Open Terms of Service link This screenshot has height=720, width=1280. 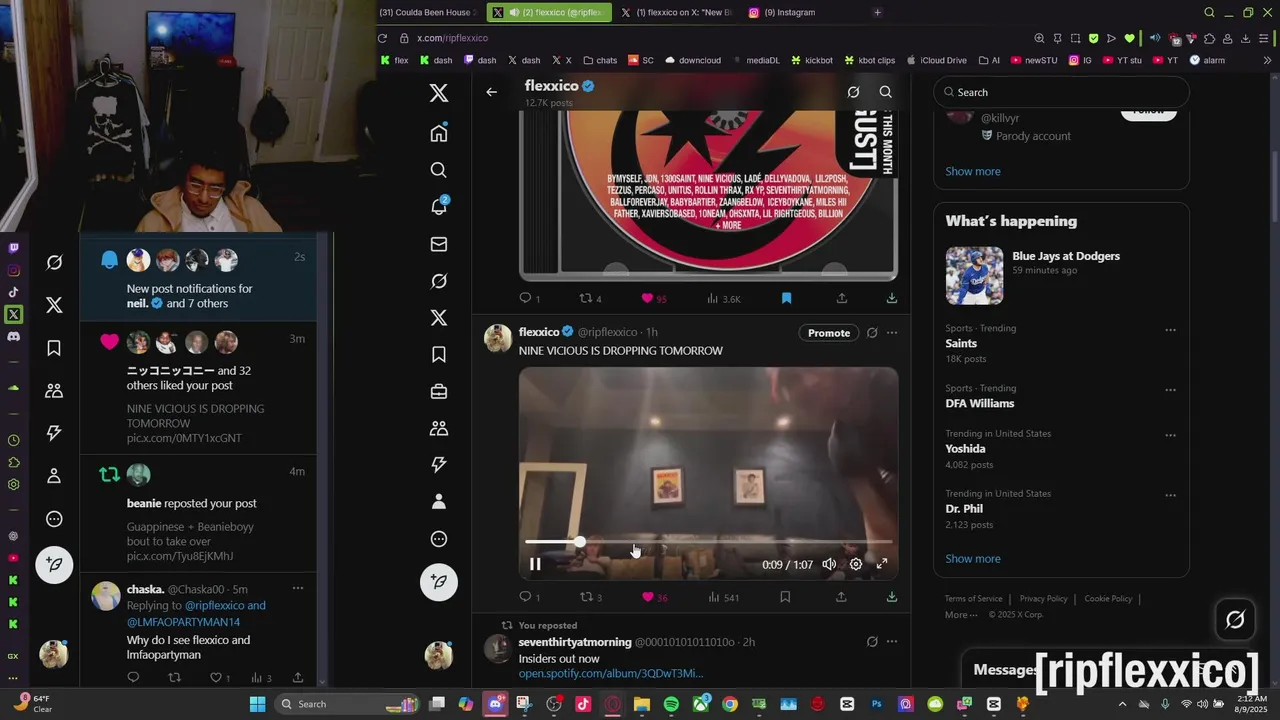tap(974, 599)
